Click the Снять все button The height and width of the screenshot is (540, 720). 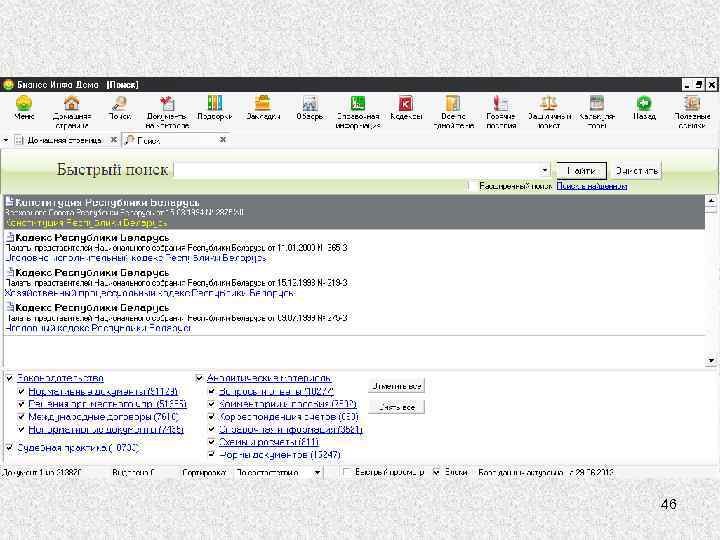click(396, 407)
